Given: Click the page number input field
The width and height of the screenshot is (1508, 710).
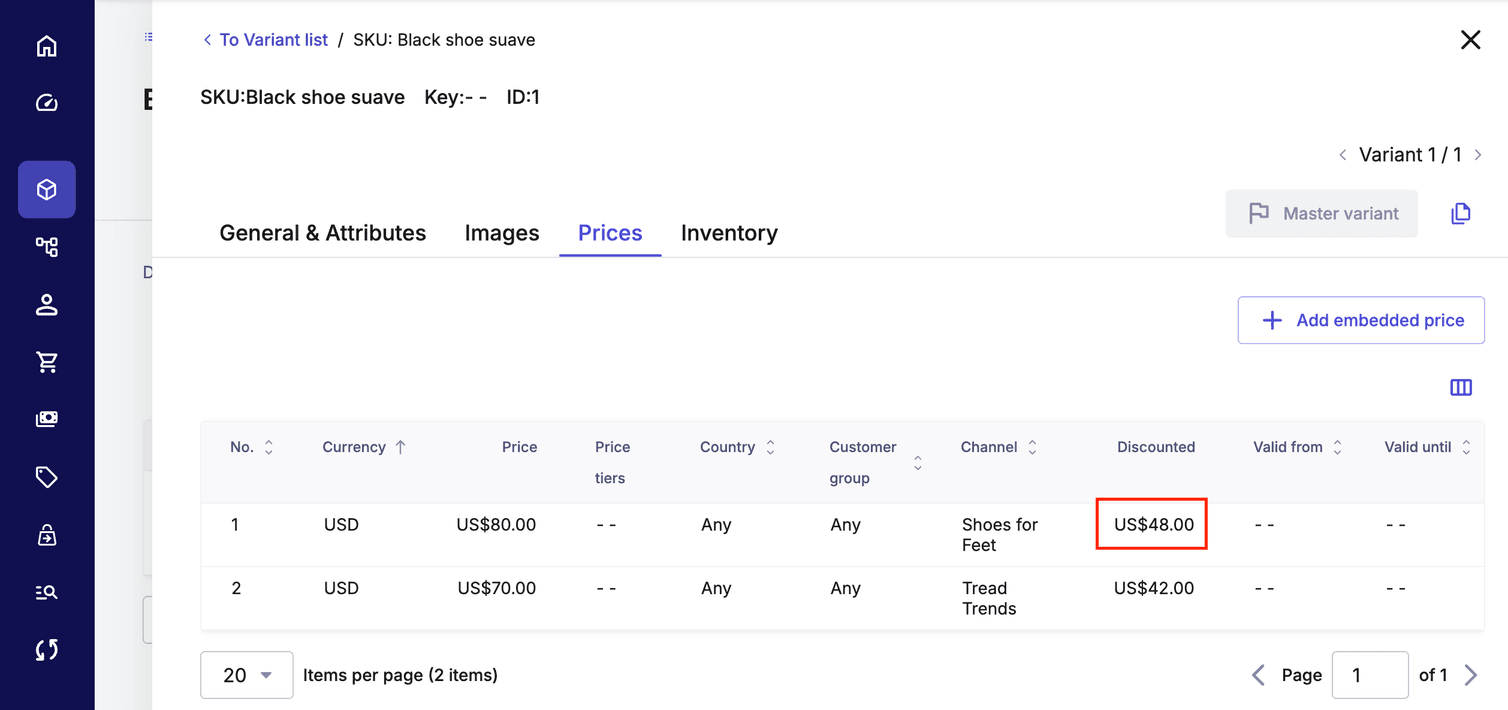Looking at the screenshot, I should 1370,675.
